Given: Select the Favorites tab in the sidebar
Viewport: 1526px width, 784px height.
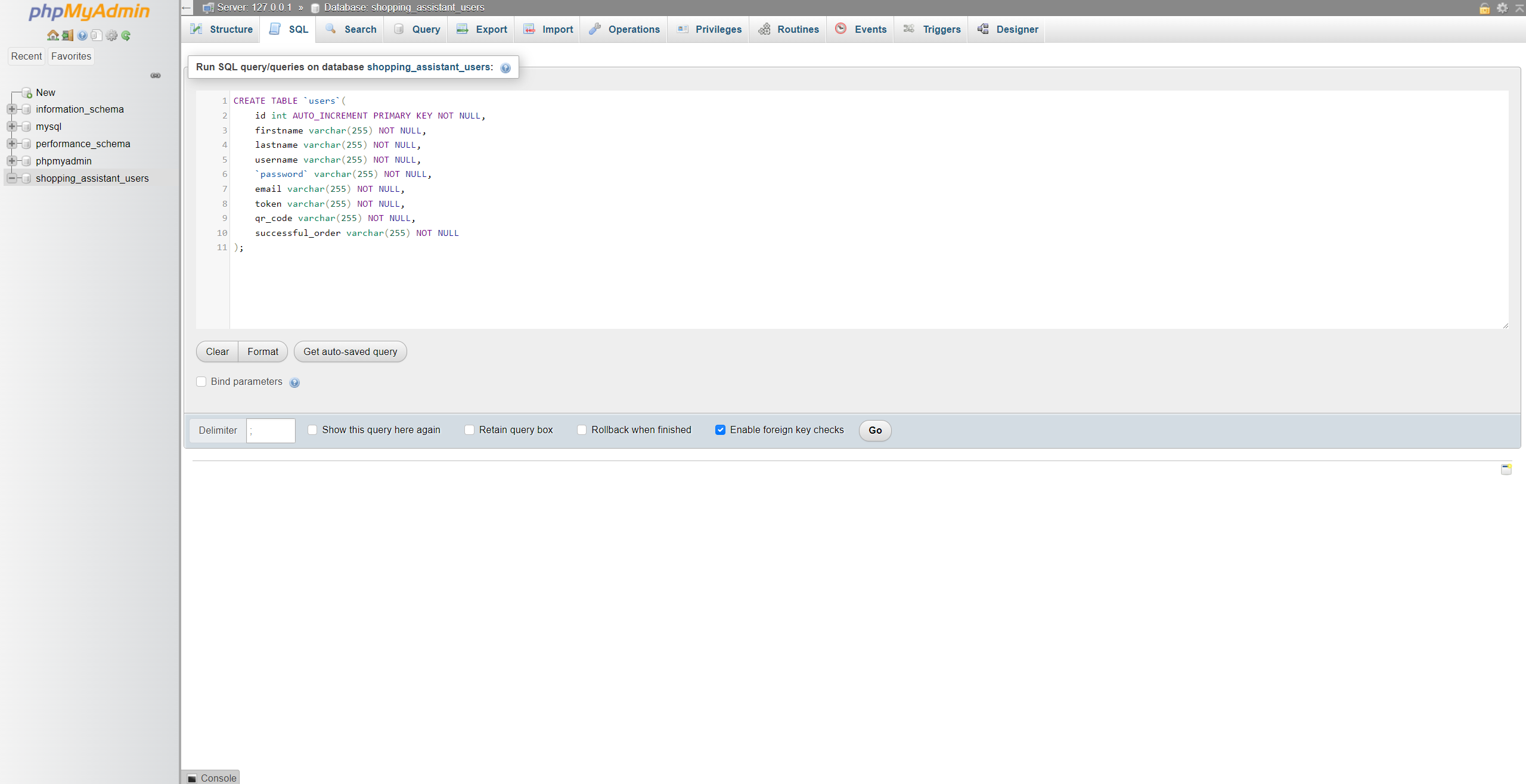Looking at the screenshot, I should click(71, 56).
